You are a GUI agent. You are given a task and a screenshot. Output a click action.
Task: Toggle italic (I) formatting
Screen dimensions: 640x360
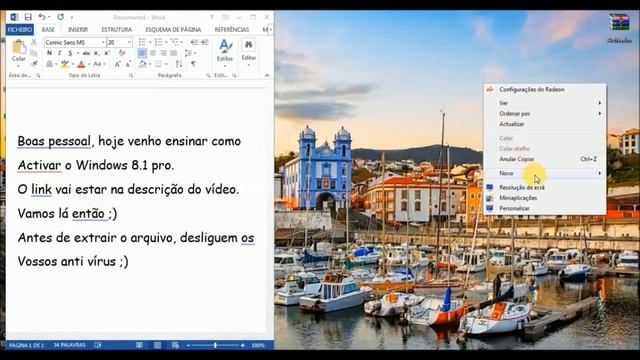60,53
